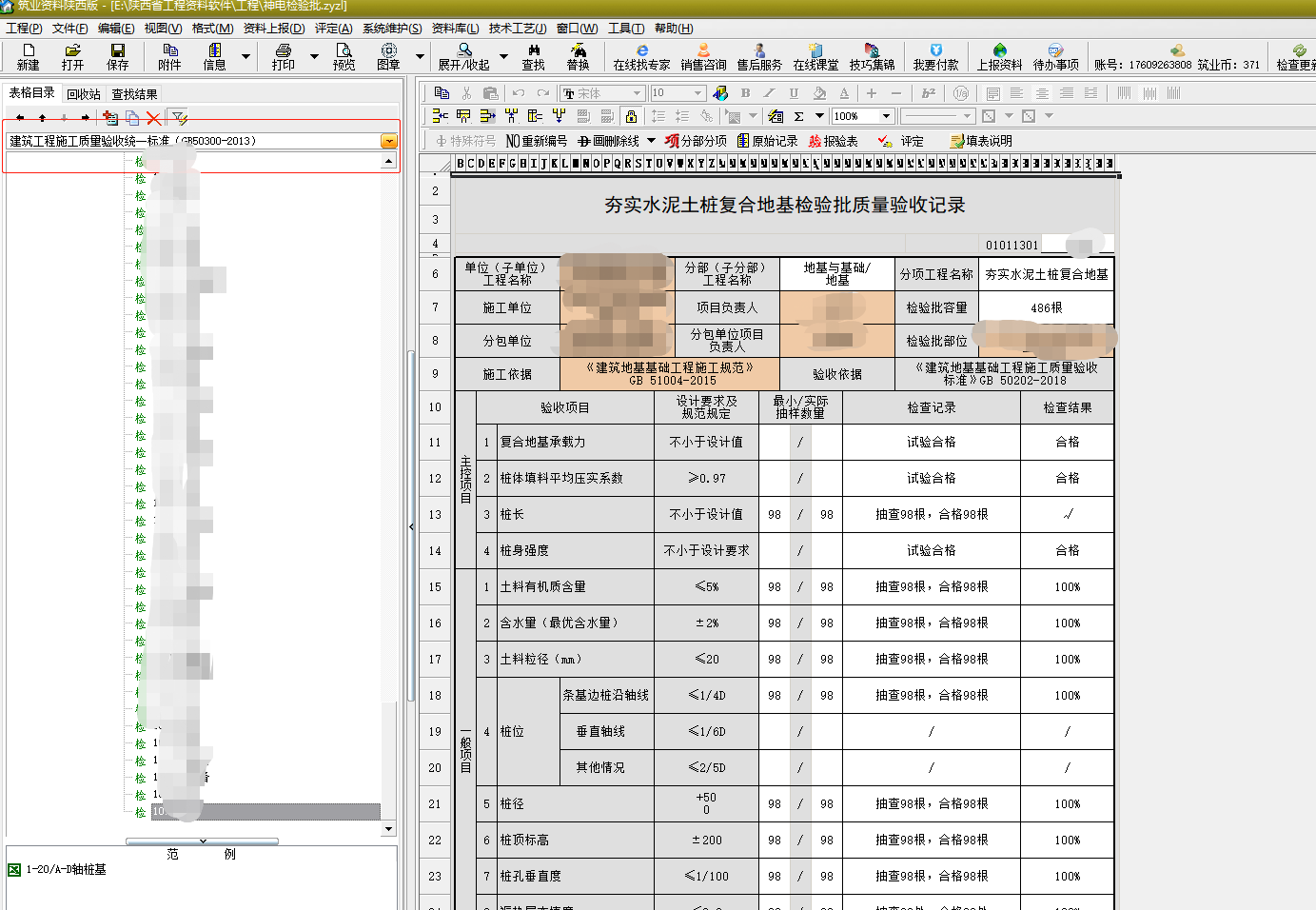
Task: Print using the 打印 icon
Action: pyautogui.click(x=283, y=56)
